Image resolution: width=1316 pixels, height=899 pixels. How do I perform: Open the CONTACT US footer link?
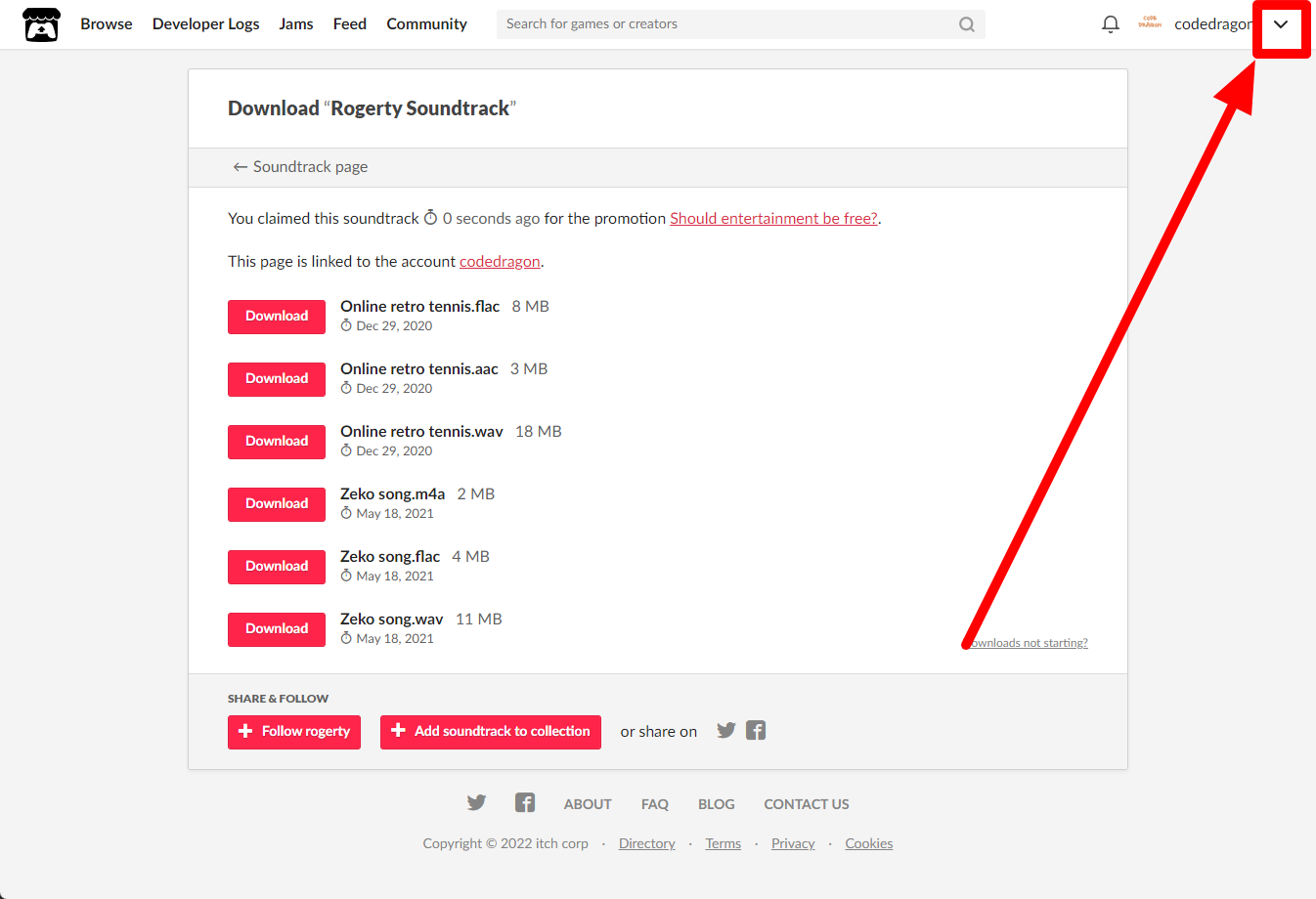pos(807,804)
